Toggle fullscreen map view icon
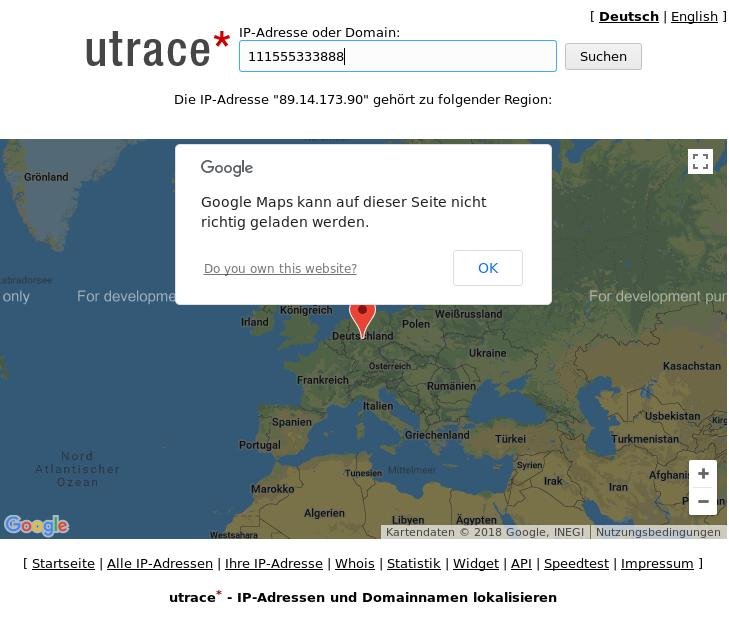The image size is (729, 620). point(700,162)
